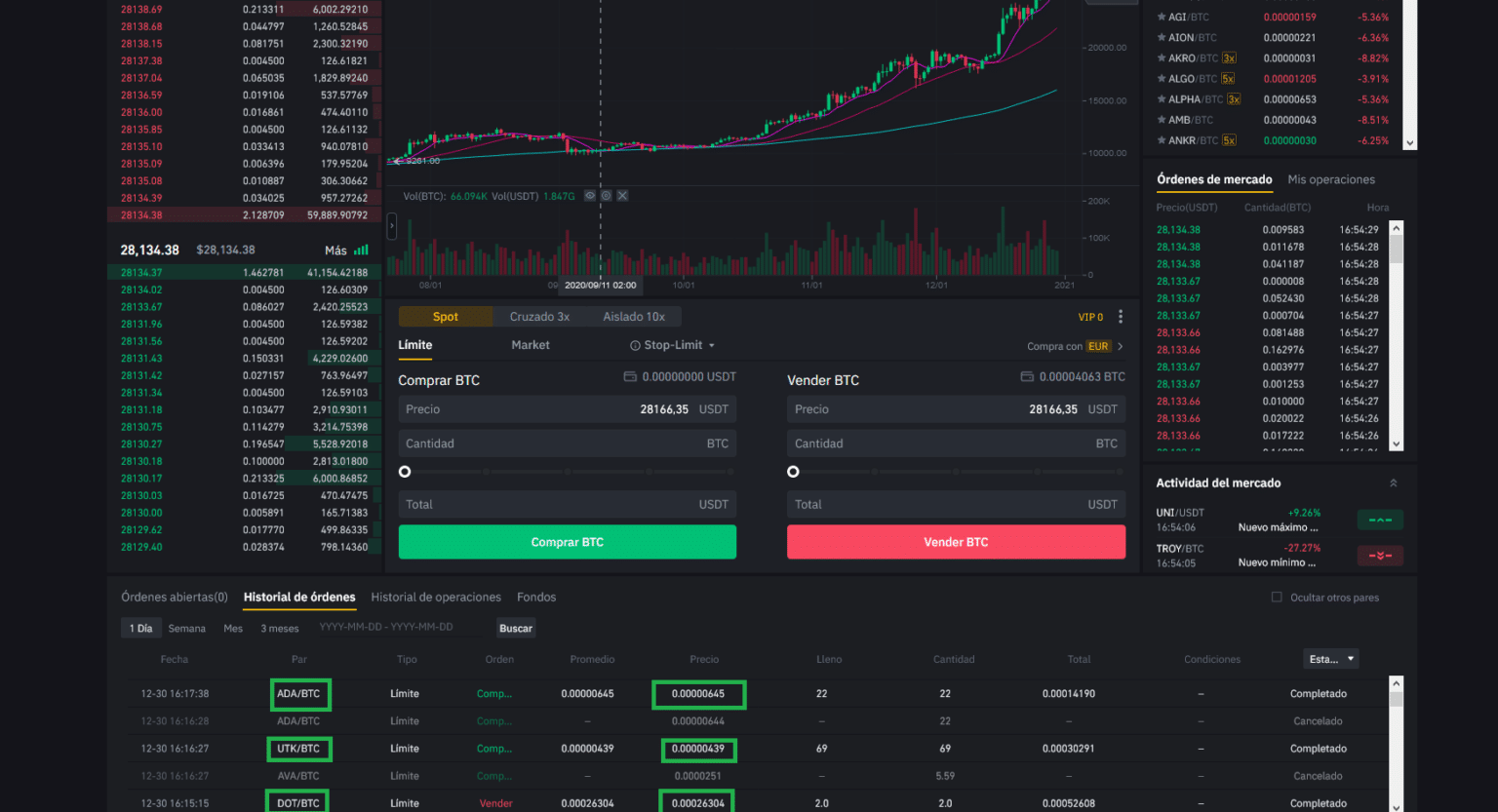Hide the volume indicator with eye icon
This screenshot has width=1498, height=812.
click(589, 196)
